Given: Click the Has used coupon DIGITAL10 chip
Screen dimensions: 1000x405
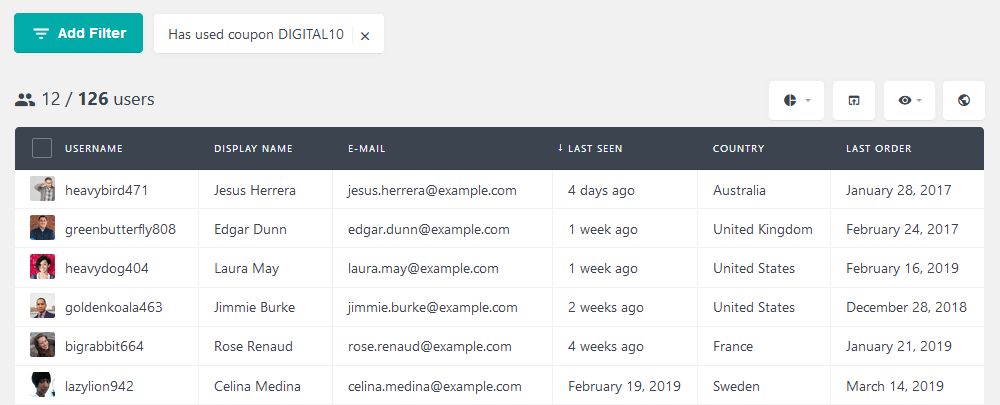Looking at the screenshot, I should pos(256,34).
